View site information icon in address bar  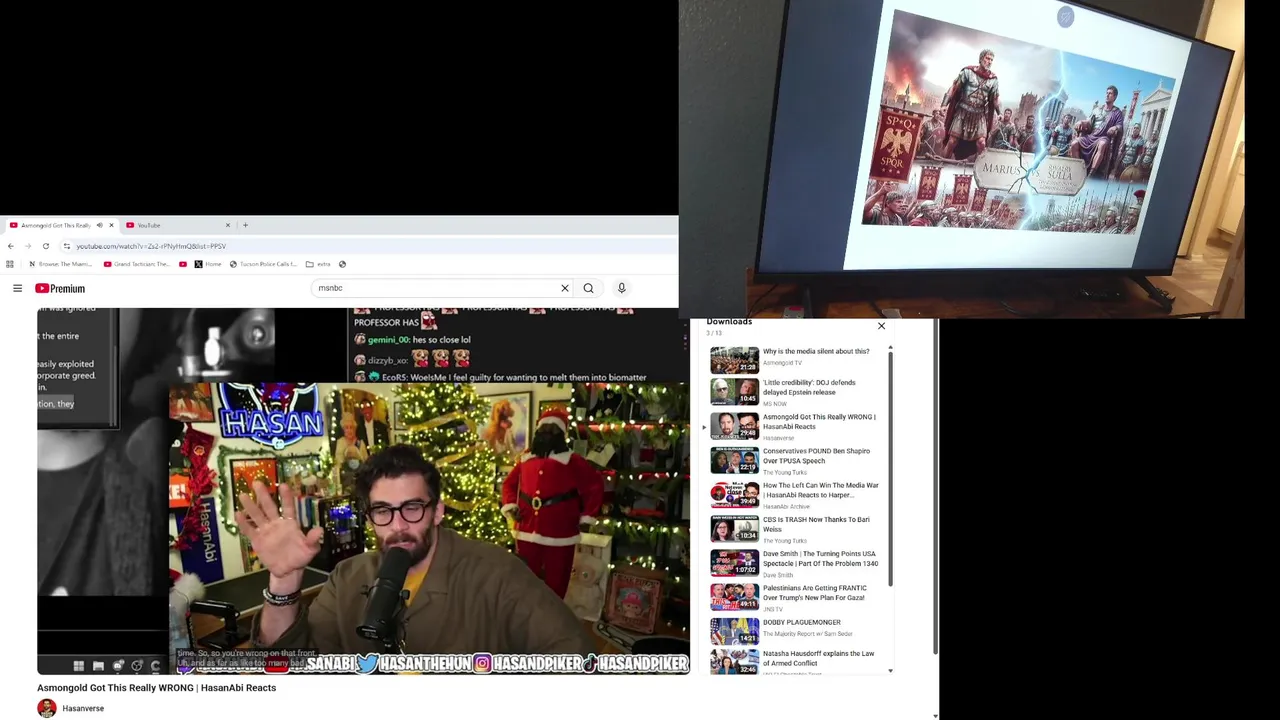pyautogui.click(x=67, y=246)
